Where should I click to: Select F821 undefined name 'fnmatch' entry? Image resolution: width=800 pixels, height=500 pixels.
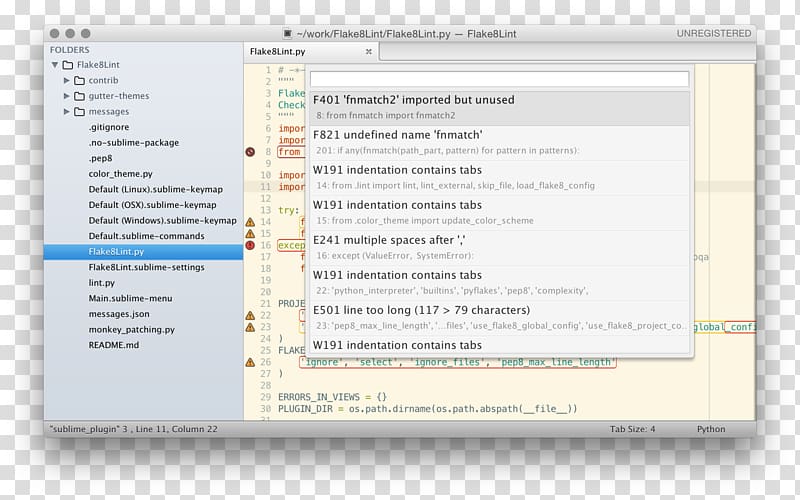pos(499,143)
